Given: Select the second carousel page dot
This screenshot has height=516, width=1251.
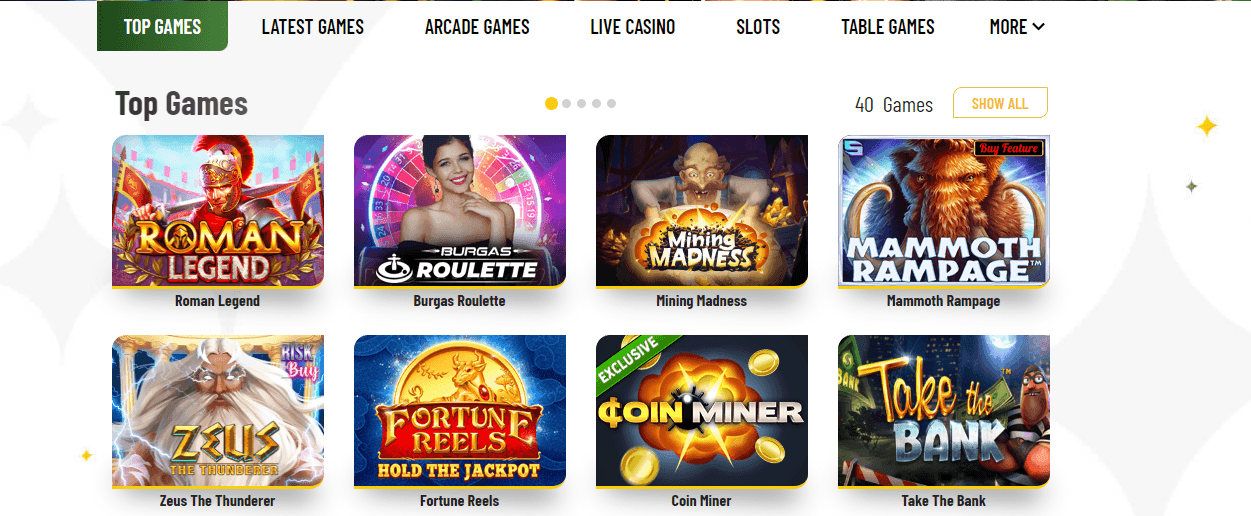Looking at the screenshot, I should pyautogui.click(x=567, y=103).
